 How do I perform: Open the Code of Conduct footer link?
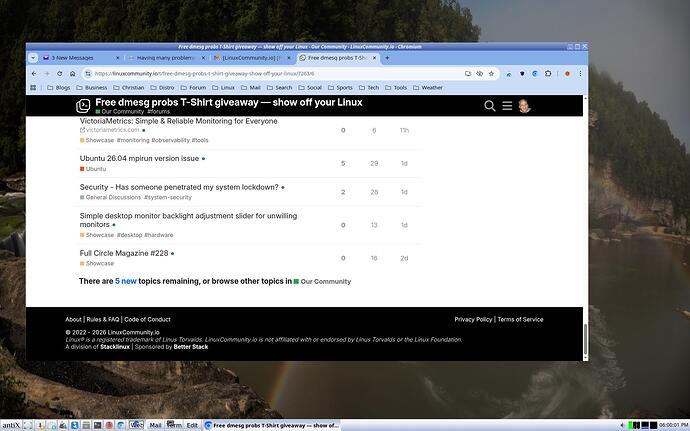pos(147,319)
